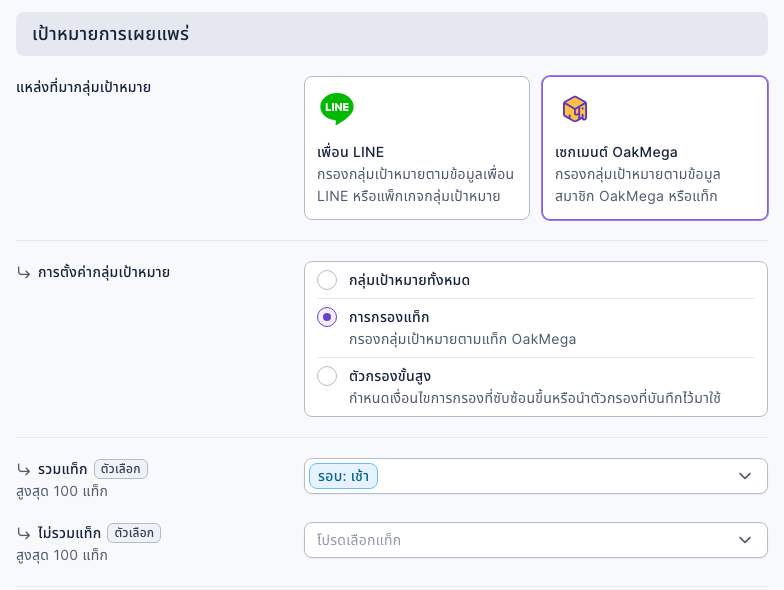Focus the โปรดเลือกแท็ก tag input field
The width and height of the screenshot is (784, 590).
point(536,540)
